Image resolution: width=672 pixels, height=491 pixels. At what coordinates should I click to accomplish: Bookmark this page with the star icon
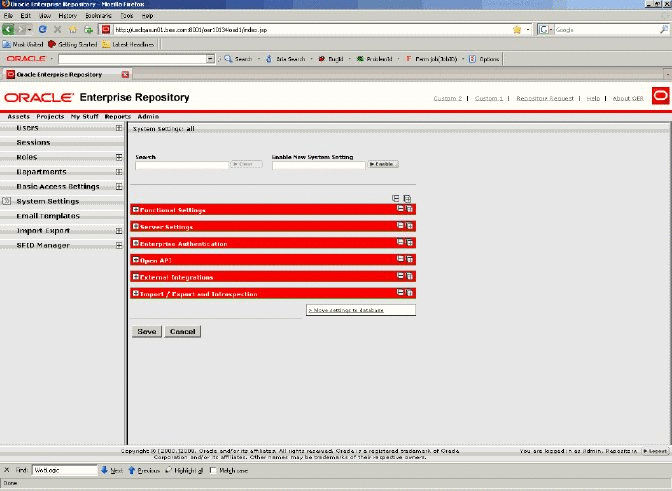tap(517, 30)
